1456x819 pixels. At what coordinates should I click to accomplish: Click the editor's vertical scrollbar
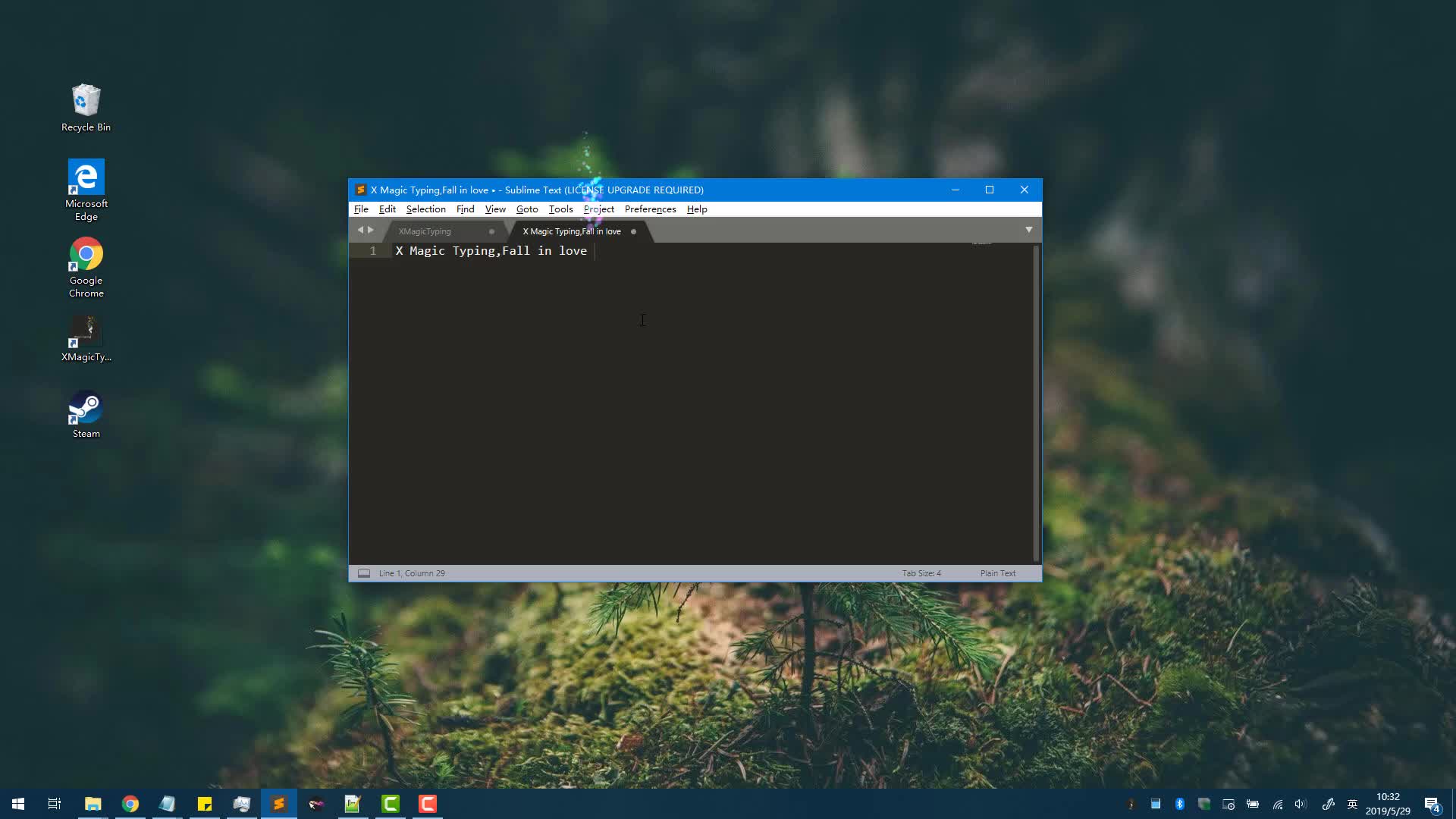1036,402
